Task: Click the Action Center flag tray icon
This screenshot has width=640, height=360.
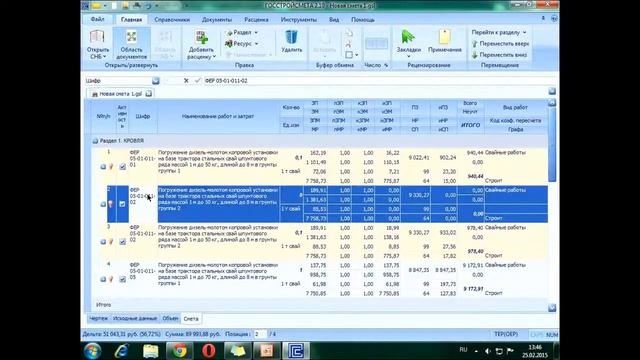Action: point(510,351)
